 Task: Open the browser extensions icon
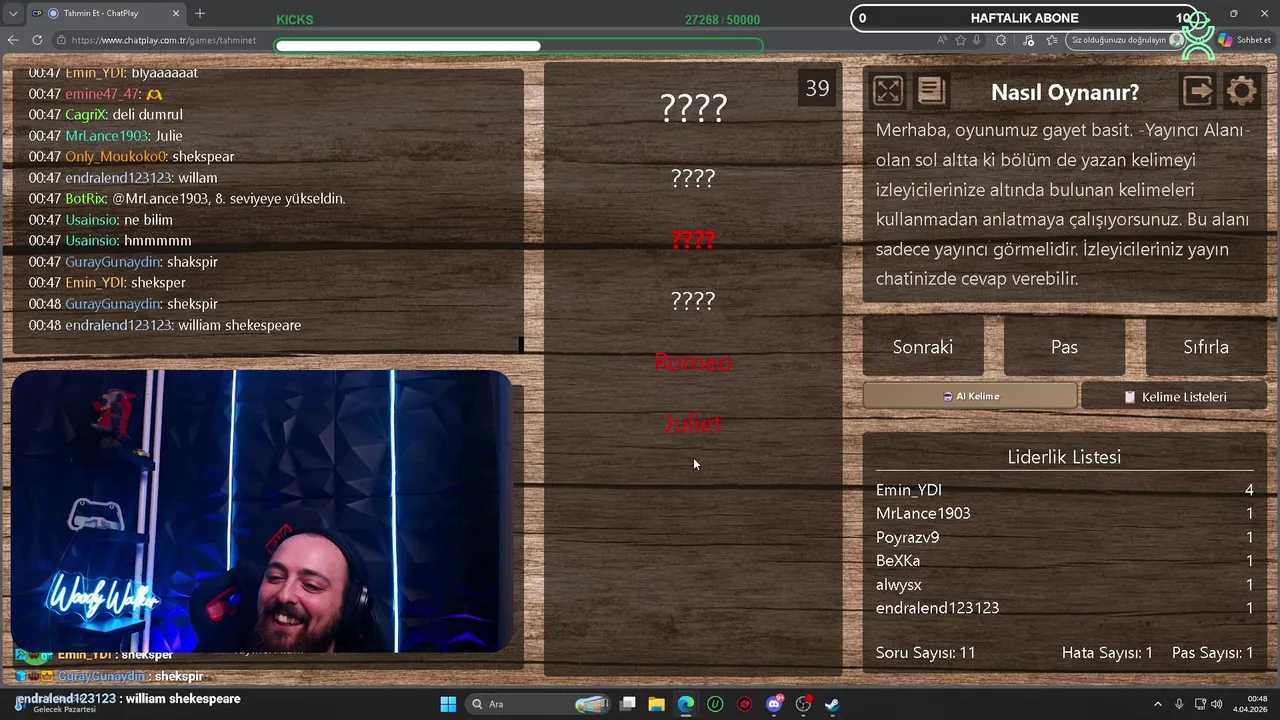click(x=1001, y=40)
